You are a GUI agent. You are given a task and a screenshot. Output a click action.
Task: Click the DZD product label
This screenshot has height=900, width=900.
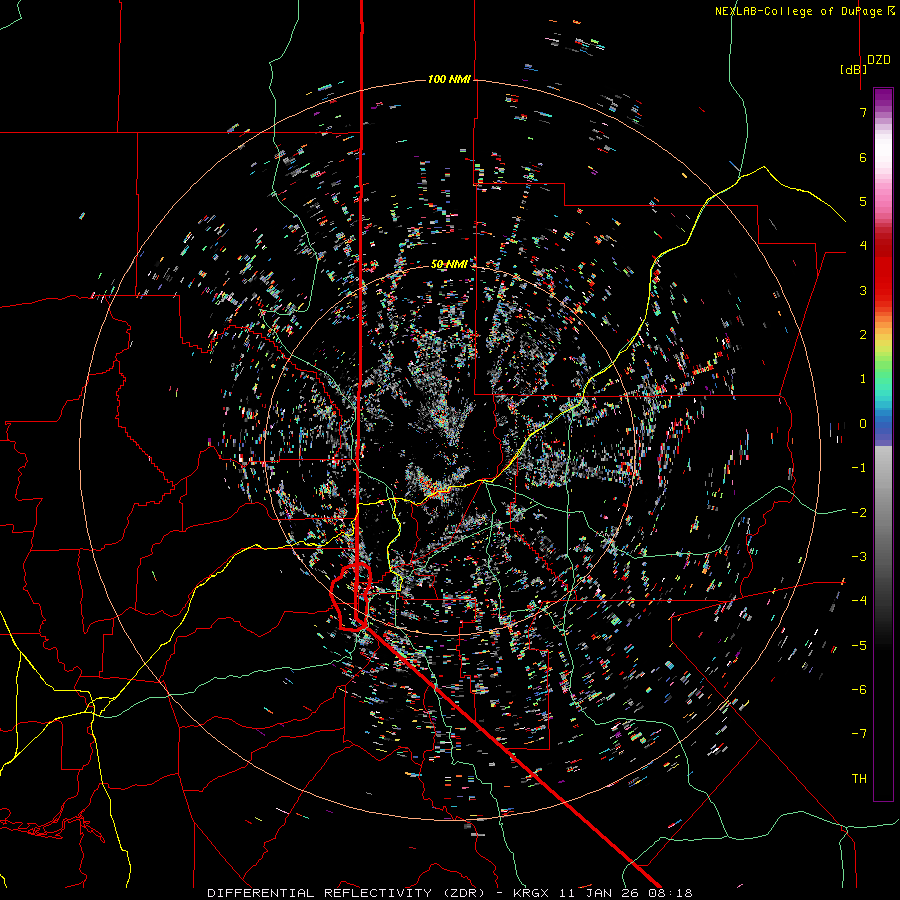[x=878, y=60]
